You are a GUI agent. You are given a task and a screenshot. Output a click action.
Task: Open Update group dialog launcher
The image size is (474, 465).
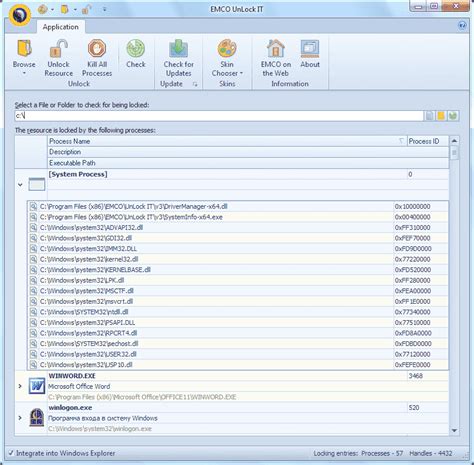click(195, 84)
